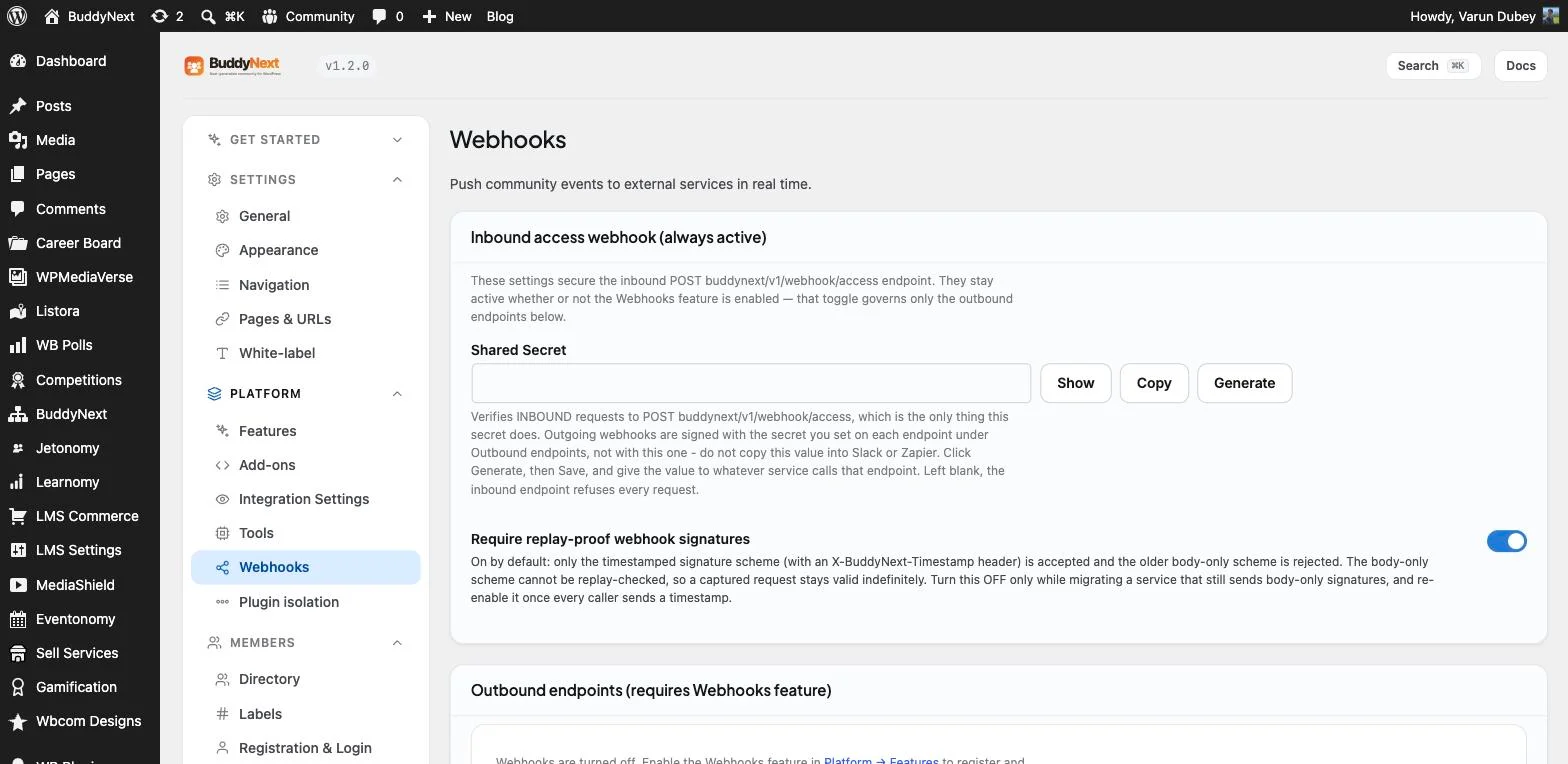Open Plugin isolation
This screenshot has width=1568, height=764.
pos(305,602)
